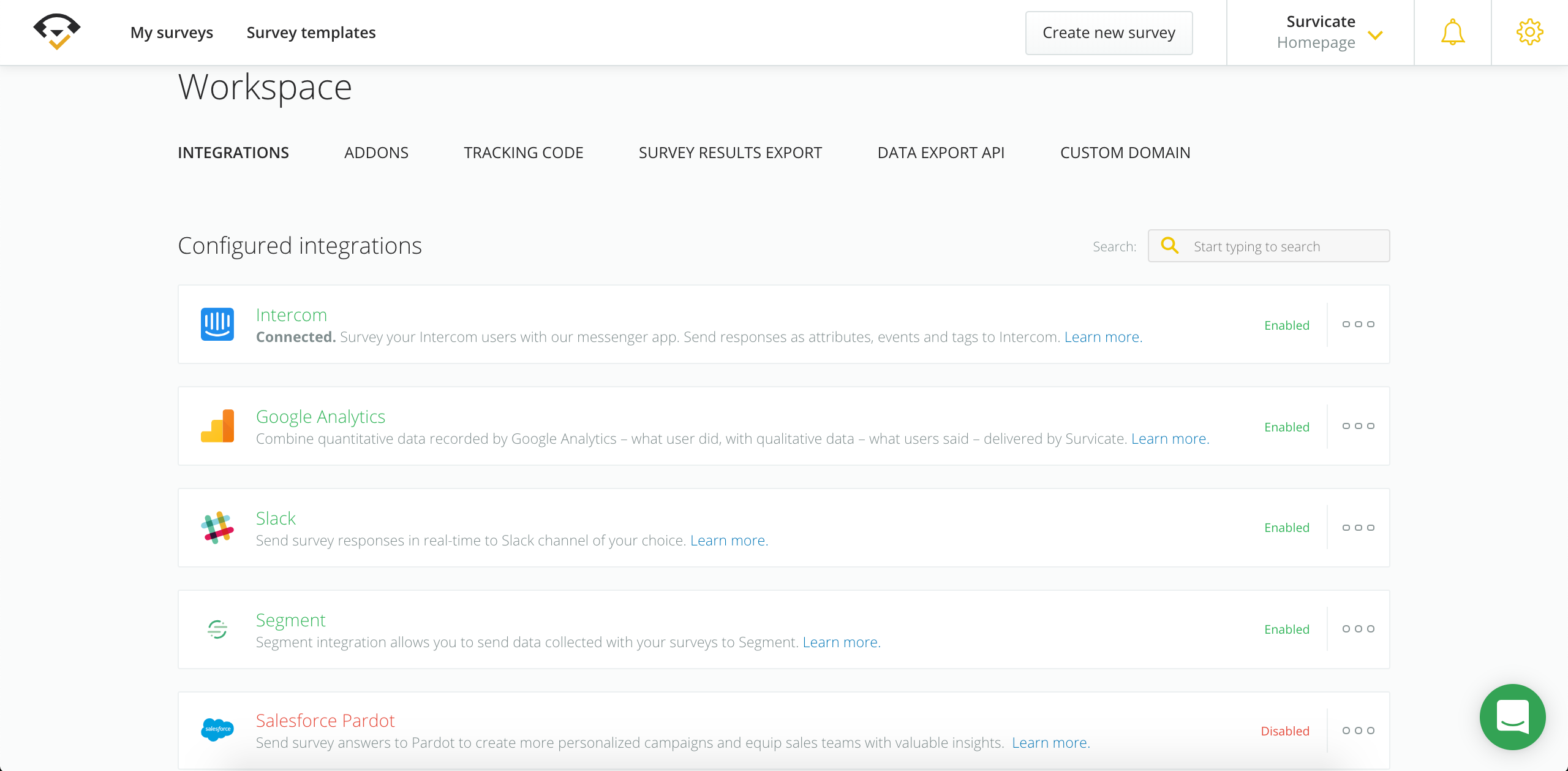Click the search magnifier icon
Image resolution: width=1568 pixels, height=771 pixels.
1170,246
